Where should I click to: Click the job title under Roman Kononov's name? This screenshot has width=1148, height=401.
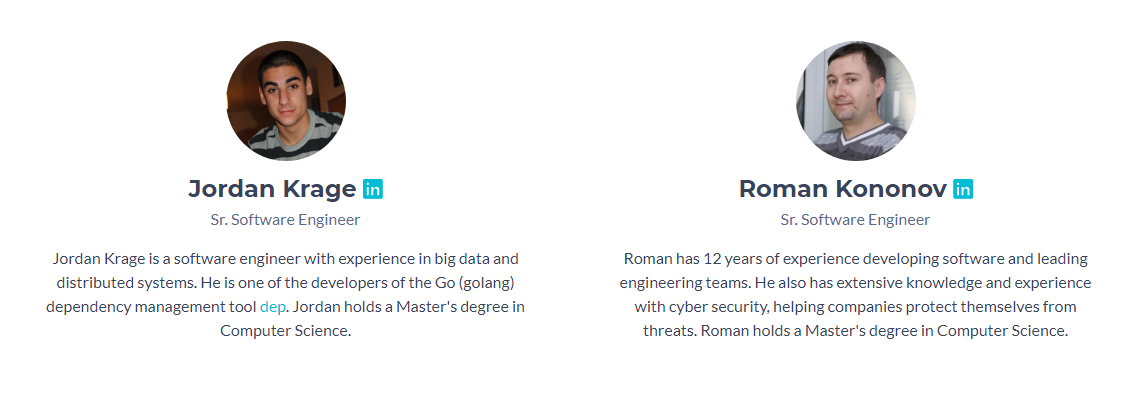click(x=855, y=220)
